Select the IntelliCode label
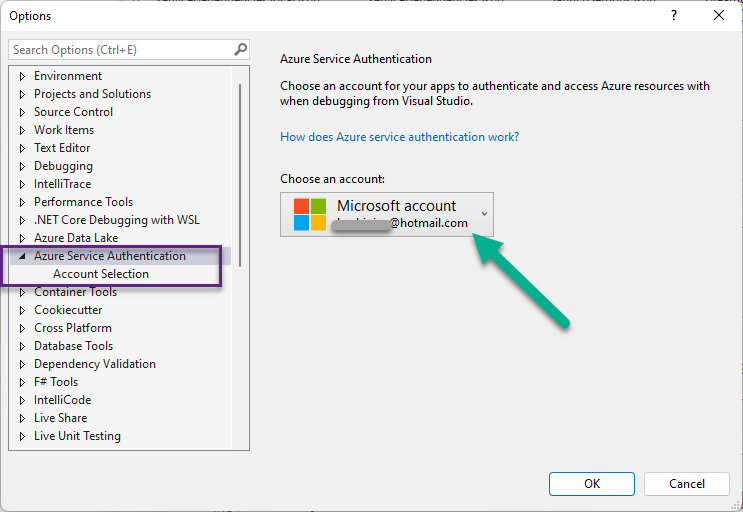Screen dimensions: 743x512 click(x=63, y=400)
